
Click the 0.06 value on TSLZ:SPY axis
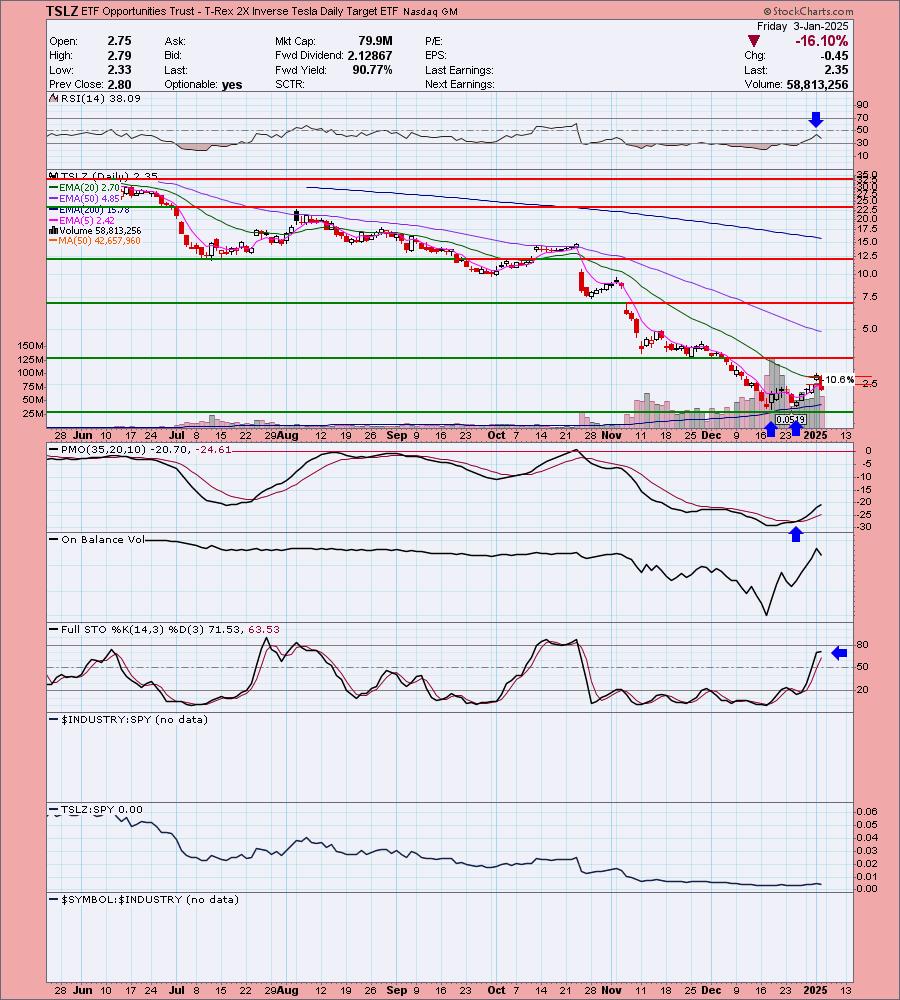tap(867, 812)
